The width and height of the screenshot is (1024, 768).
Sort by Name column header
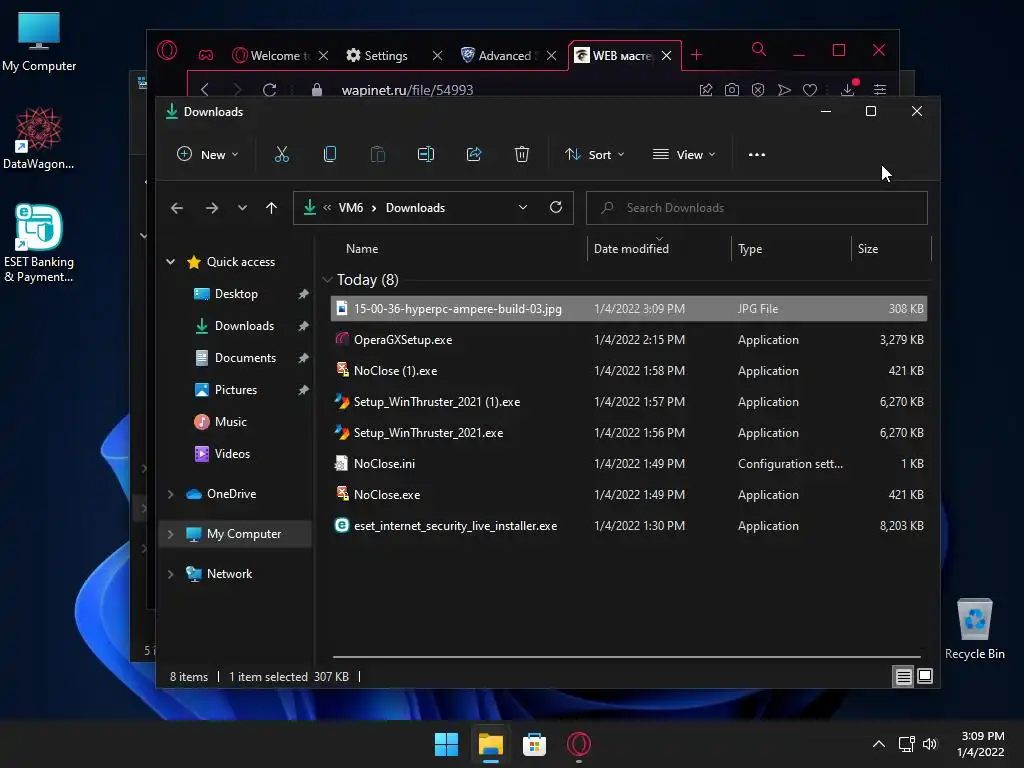pos(362,249)
